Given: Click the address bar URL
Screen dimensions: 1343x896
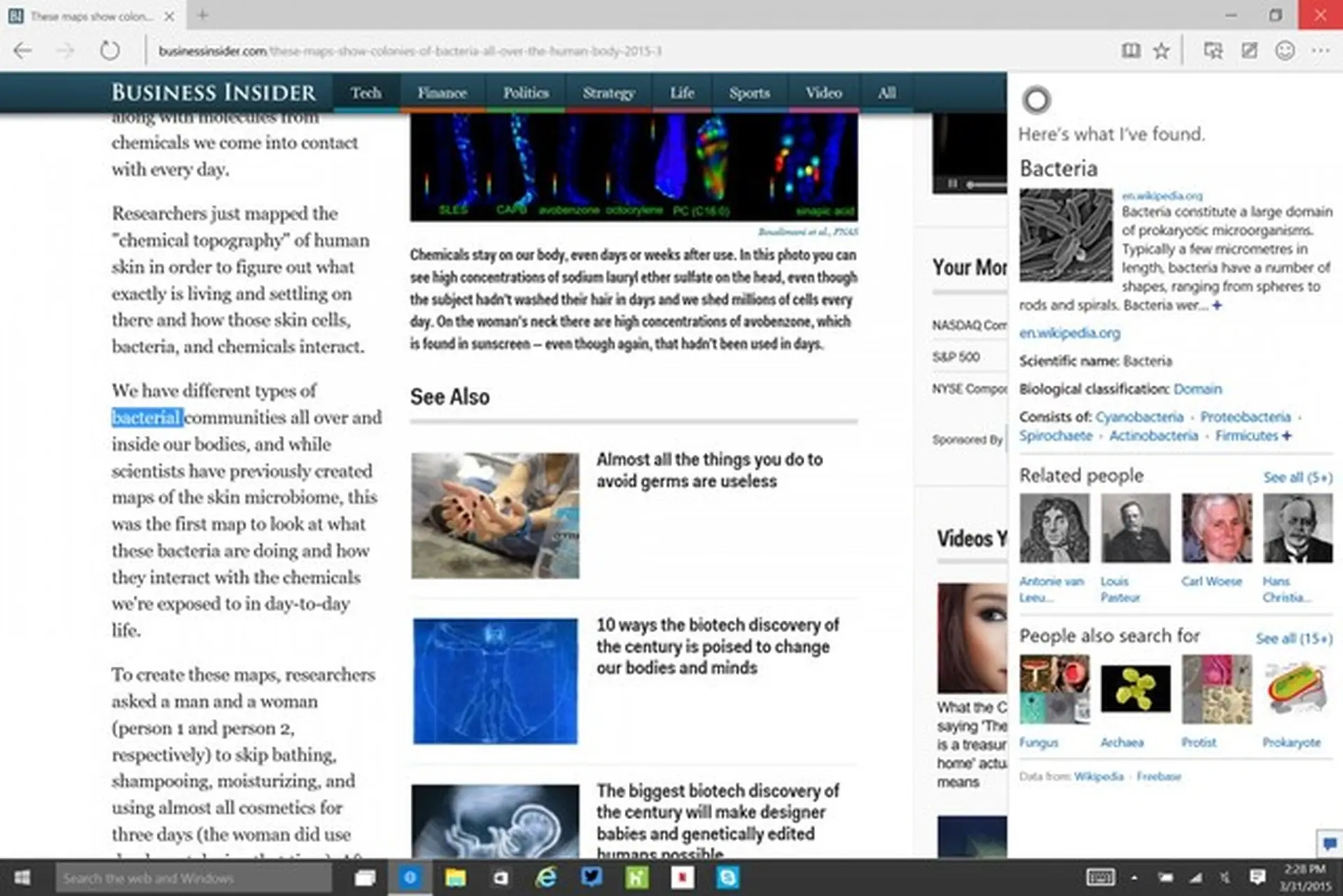Looking at the screenshot, I should (x=410, y=51).
